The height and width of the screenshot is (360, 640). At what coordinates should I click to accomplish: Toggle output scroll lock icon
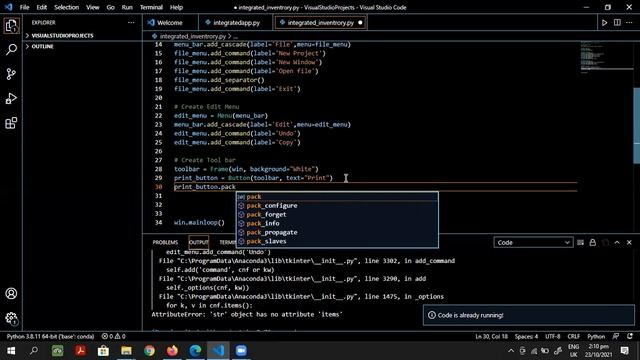point(593,242)
